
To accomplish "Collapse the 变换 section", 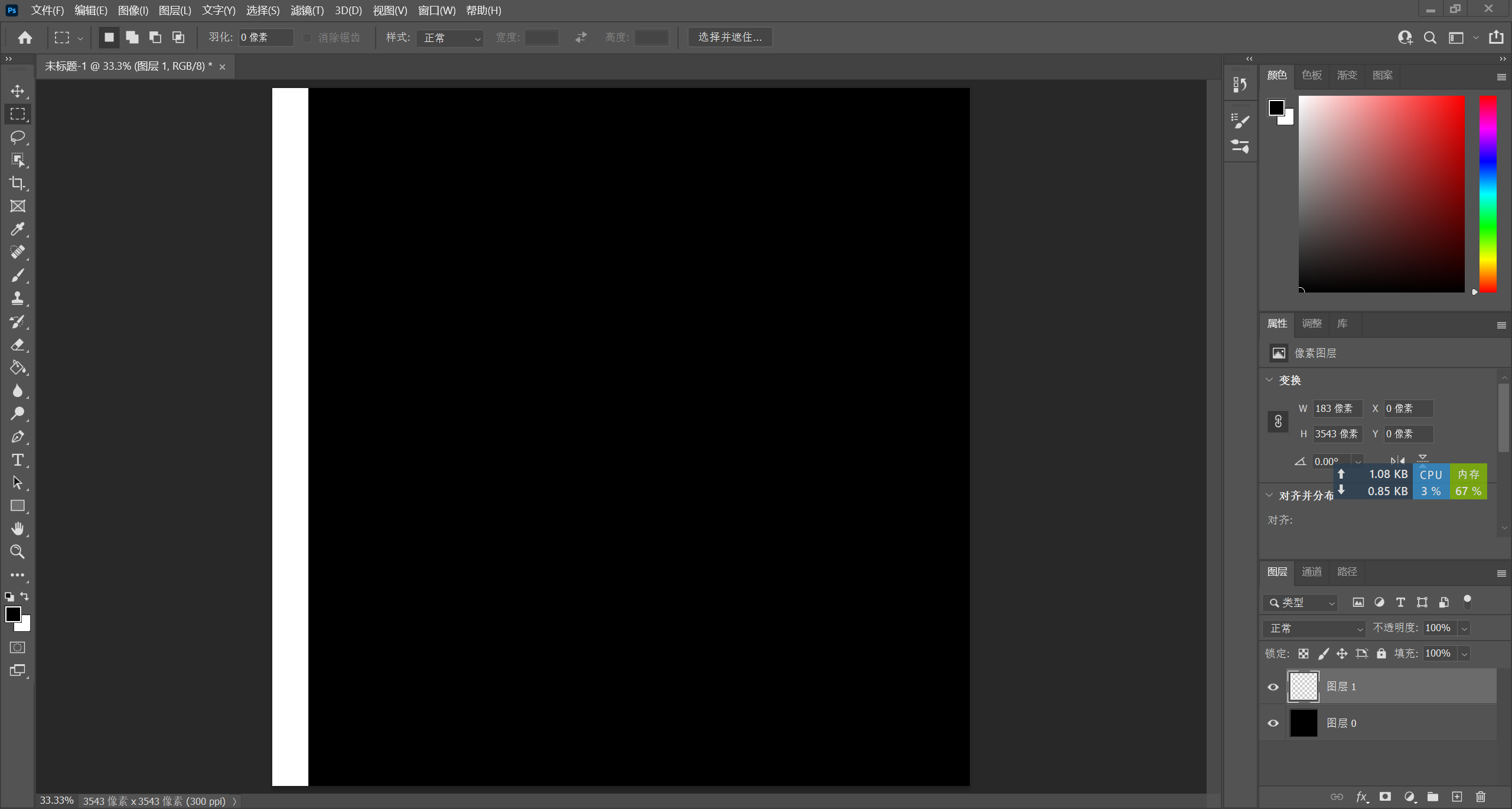I will pos(1269,380).
